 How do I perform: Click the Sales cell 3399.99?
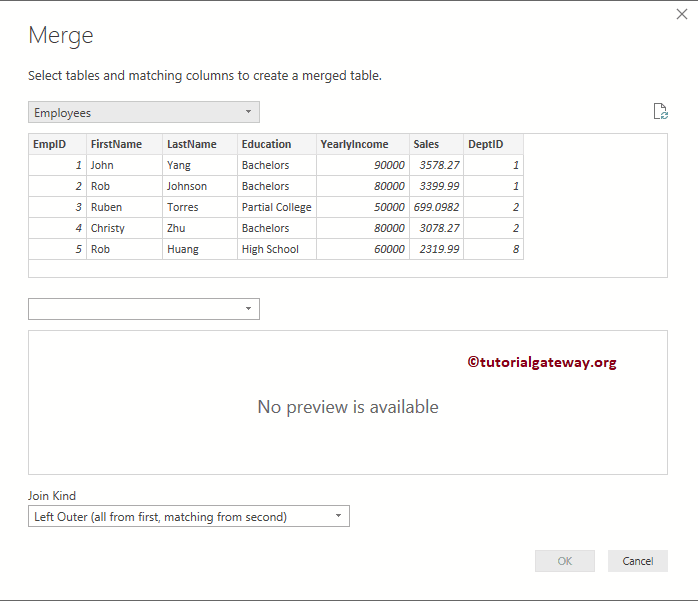pos(436,186)
